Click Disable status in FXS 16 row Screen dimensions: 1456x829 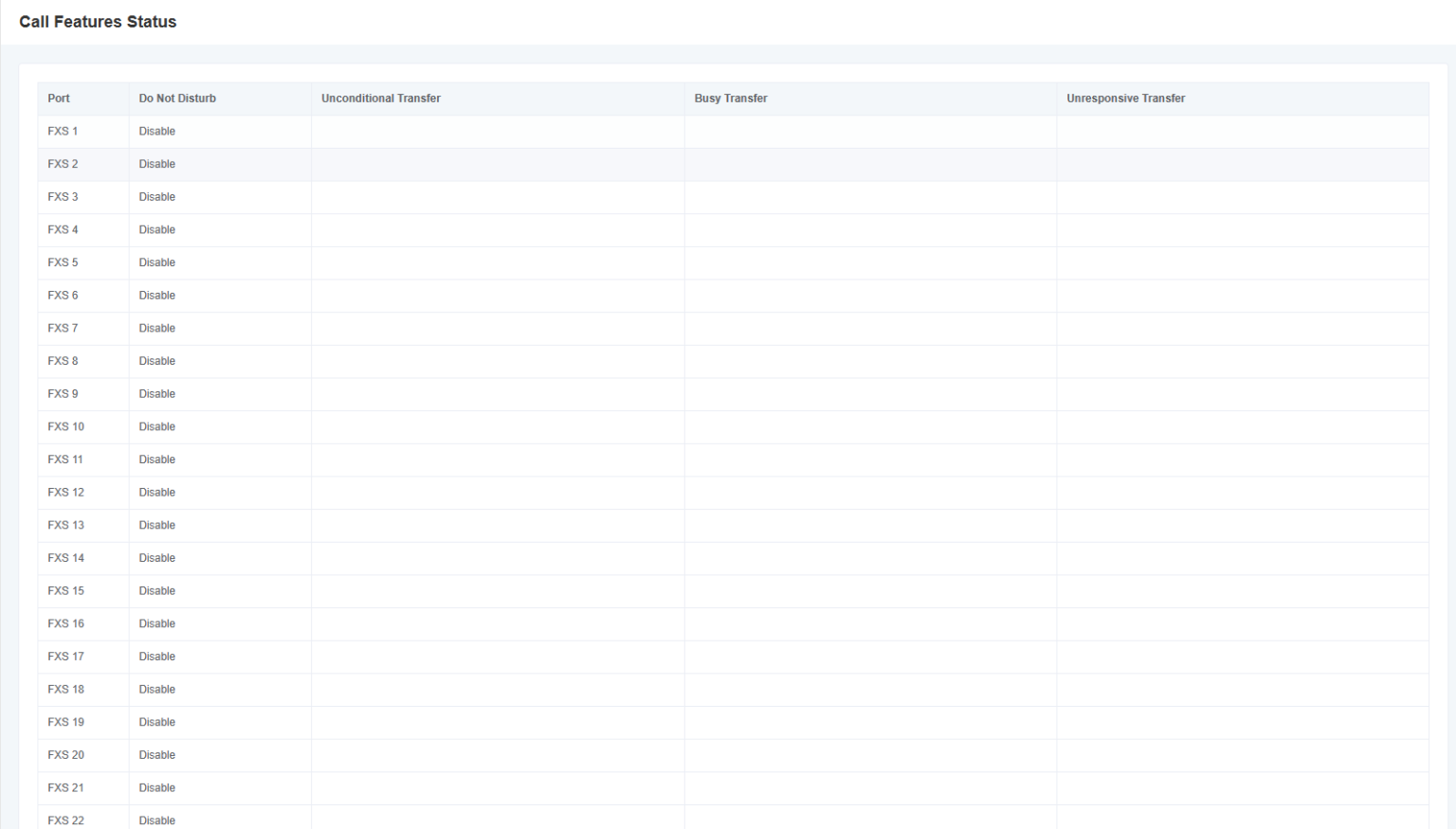(x=156, y=623)
